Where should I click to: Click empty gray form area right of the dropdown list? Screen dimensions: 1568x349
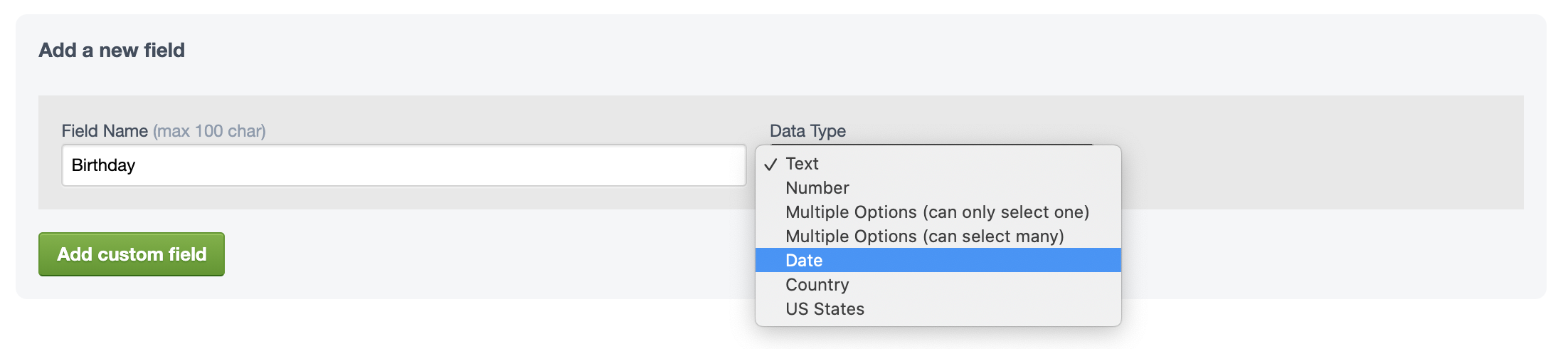[x=1316, y=164]
